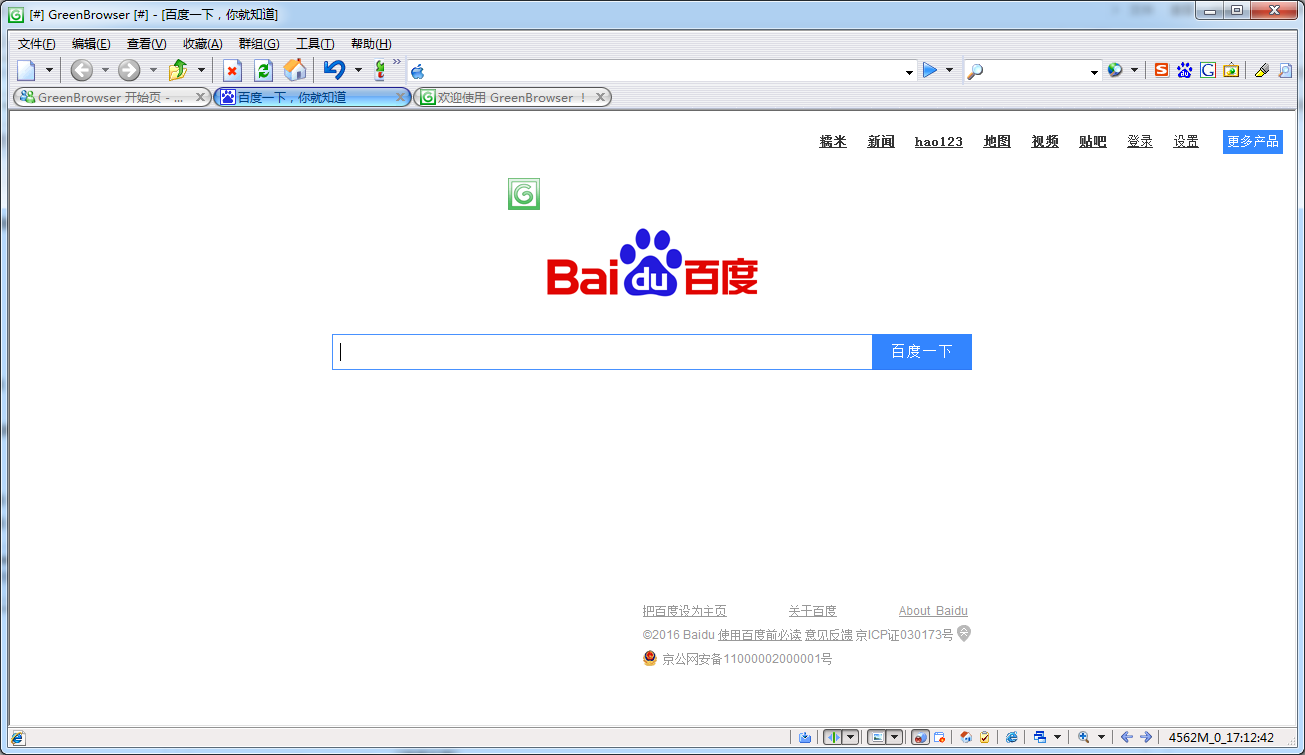Viewport: 1305px width, 755px height.
Task: Click the status bar download icon
Action: tap(805, 738)
